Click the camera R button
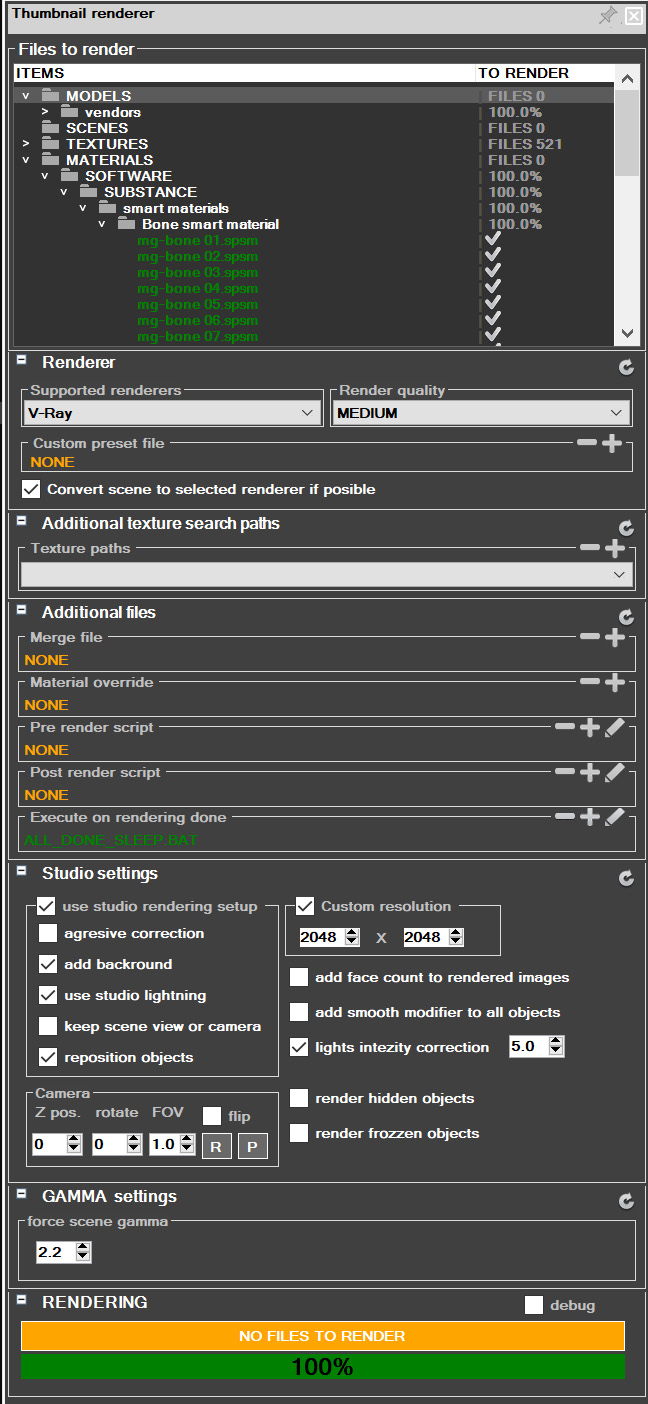Image resolution: width=648 pixels, height=1404 pixels. (216, 1146)
